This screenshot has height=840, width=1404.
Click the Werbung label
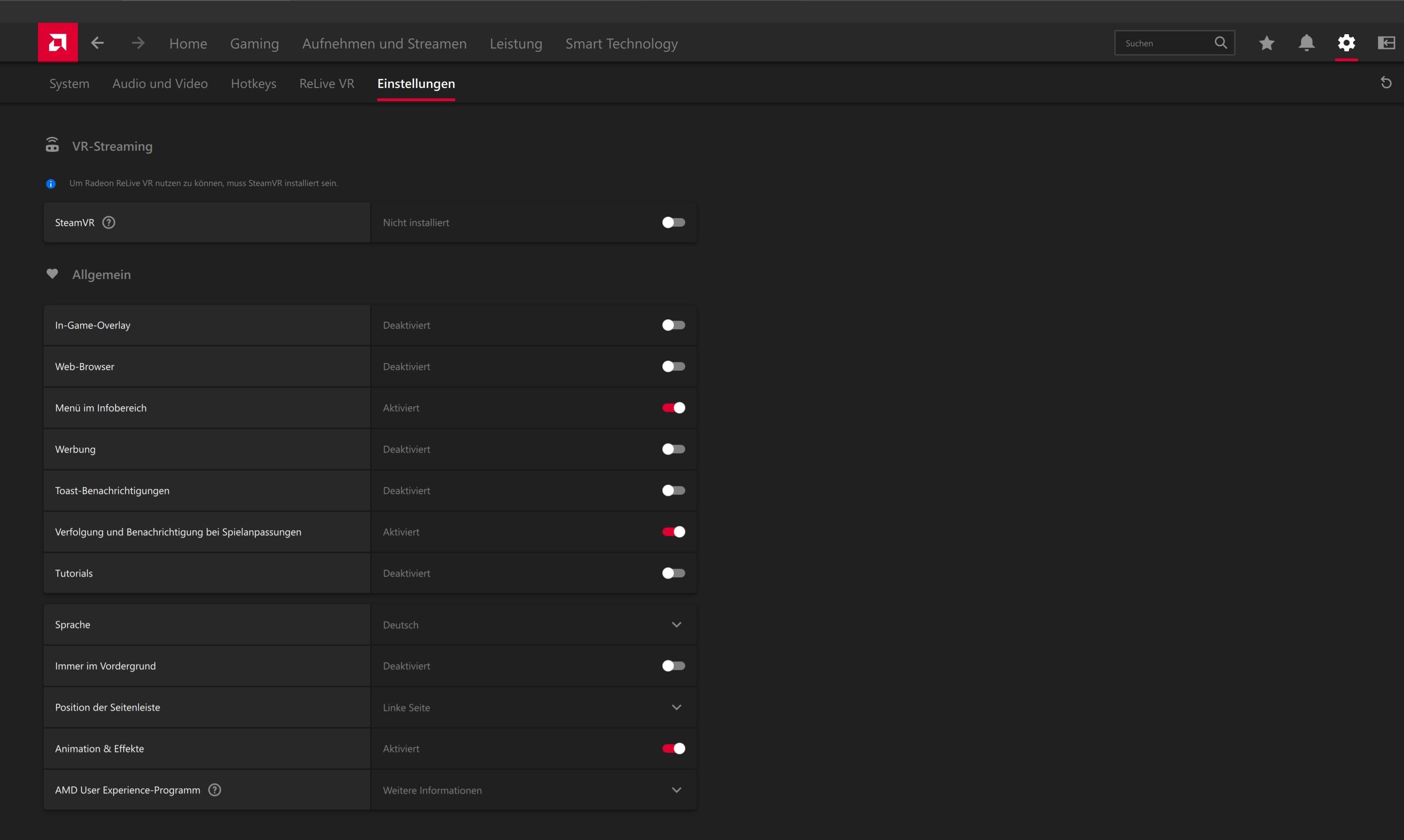75,449
